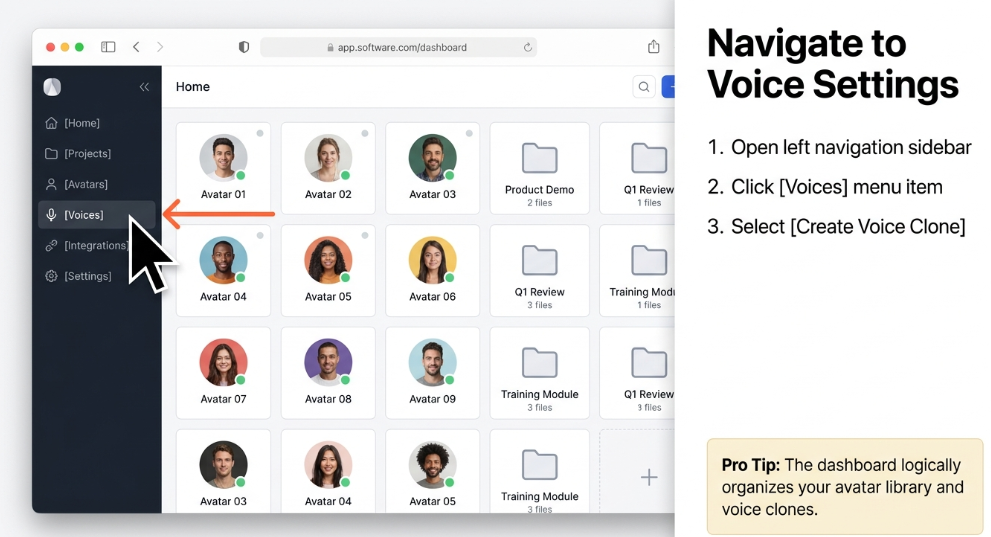Screen dimensions: 991x537
Task: Go back using the browser back arrow
Action: 136,47
